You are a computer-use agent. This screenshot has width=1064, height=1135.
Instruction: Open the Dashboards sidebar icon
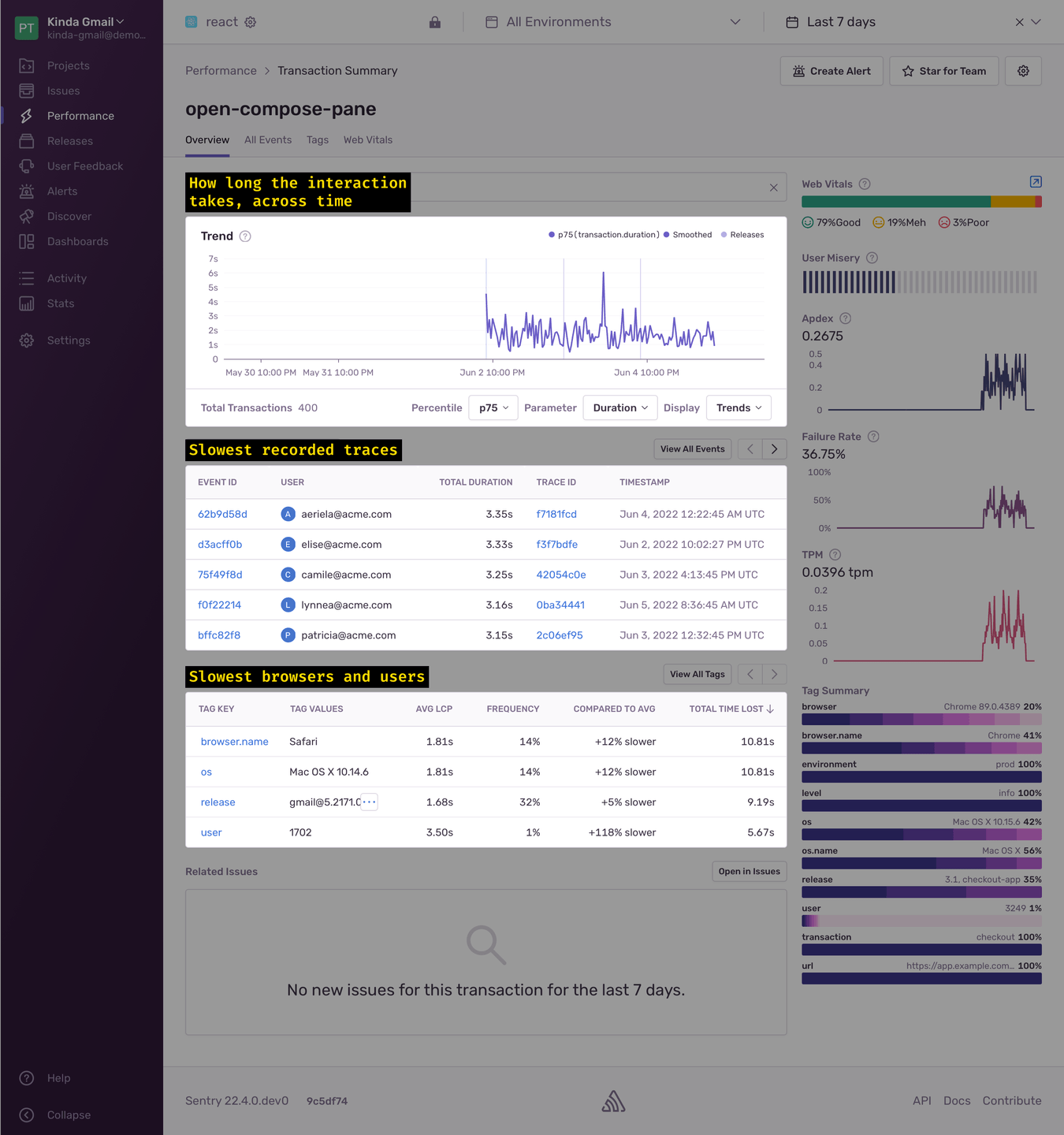pos(27,241)
